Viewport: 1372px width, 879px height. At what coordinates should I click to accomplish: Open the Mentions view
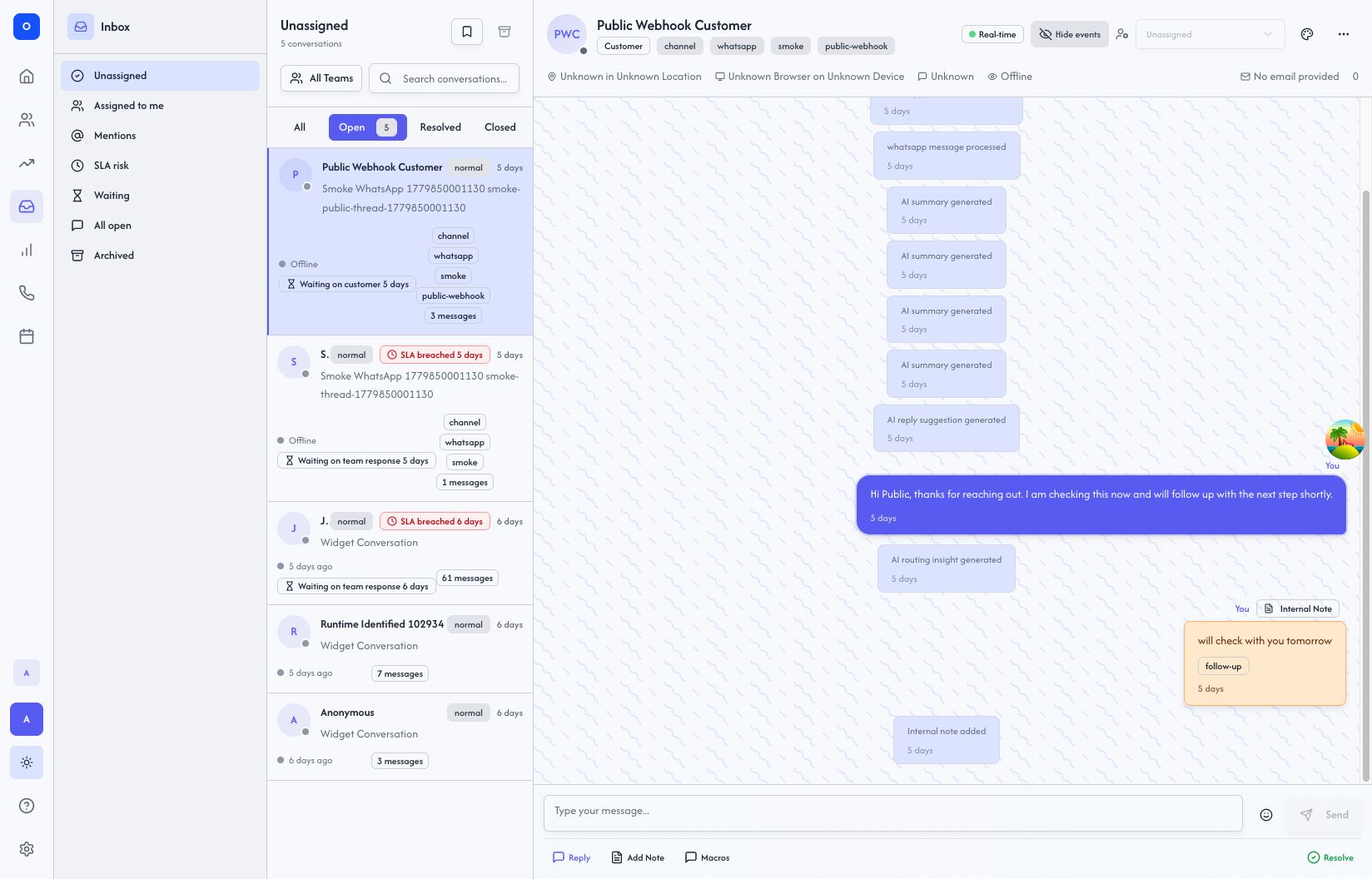click(160, 136)
